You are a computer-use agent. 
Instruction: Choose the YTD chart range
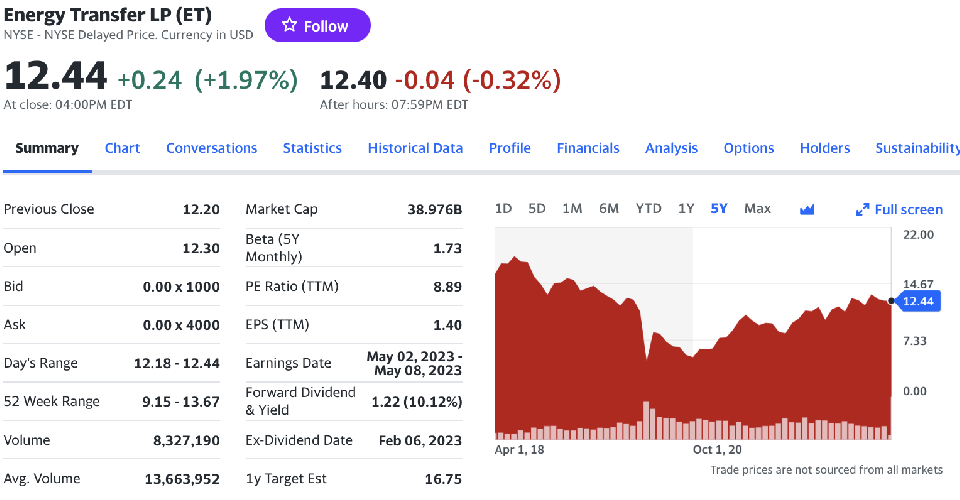tap(649, 208)
